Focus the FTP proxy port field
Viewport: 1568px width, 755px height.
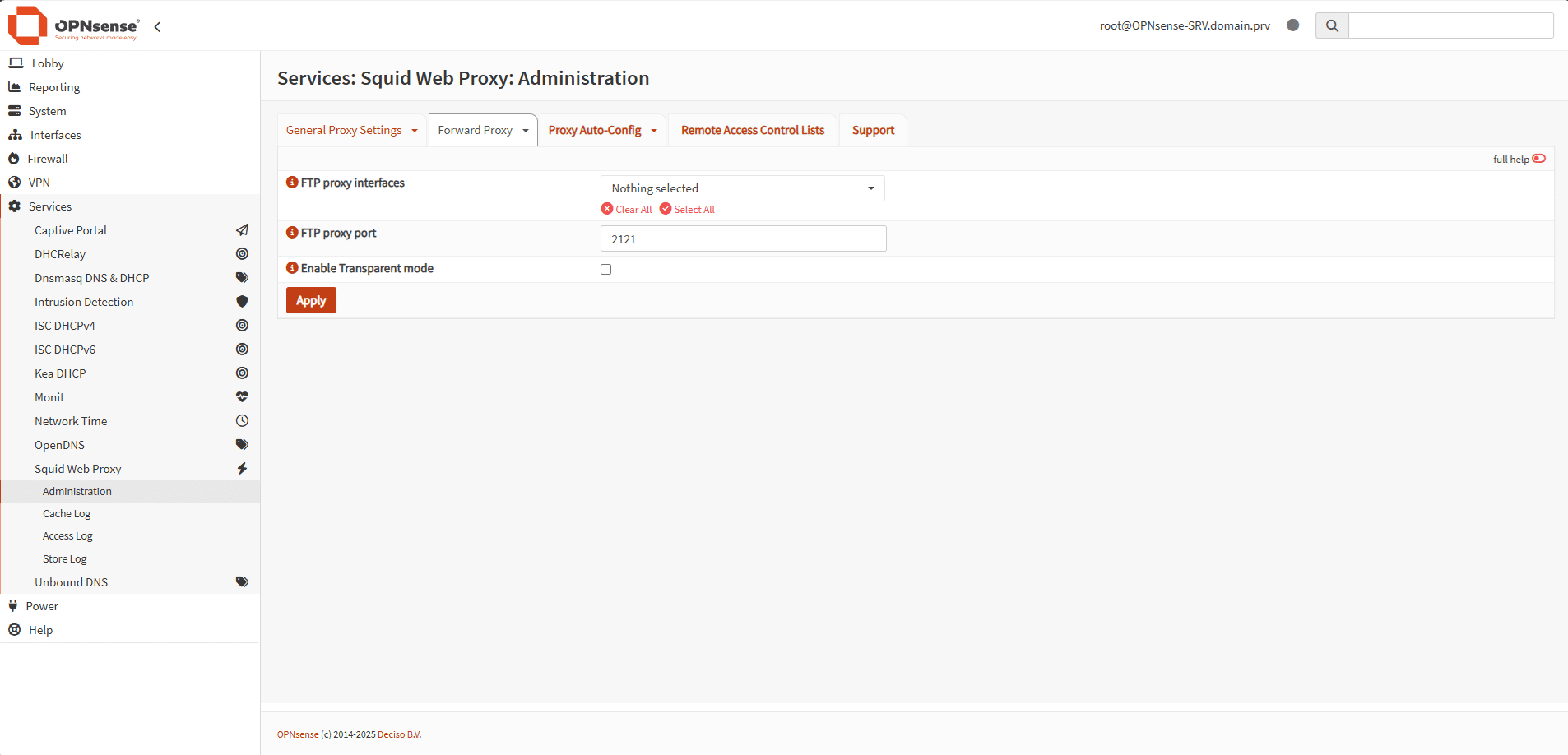(744, 239)
